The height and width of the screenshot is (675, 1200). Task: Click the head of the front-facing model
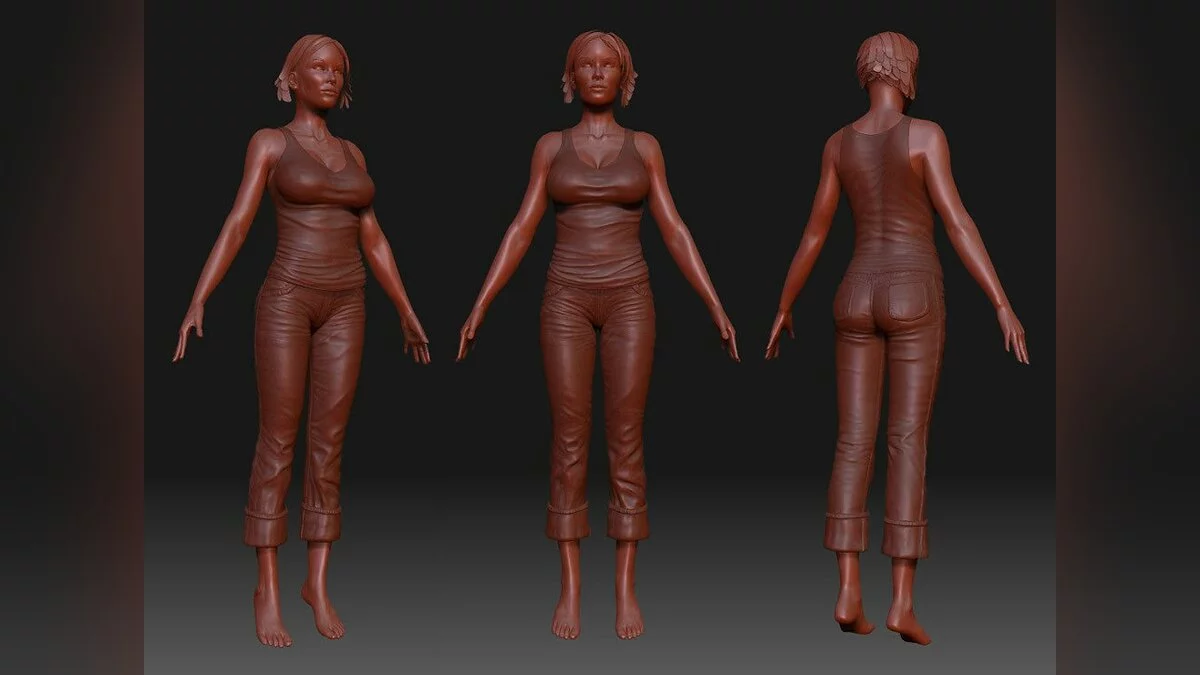(x=598, y=70)
